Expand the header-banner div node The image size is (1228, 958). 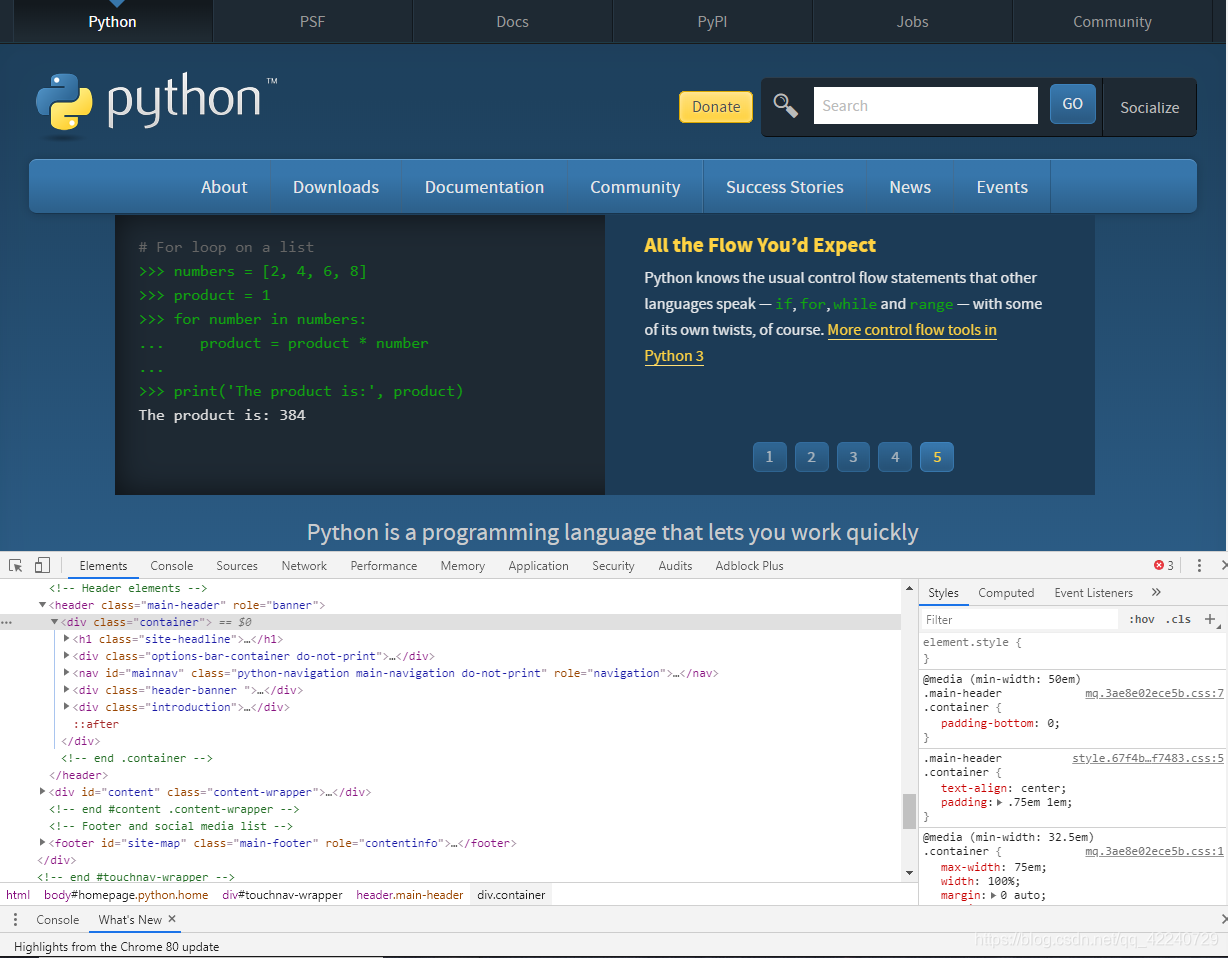pos(66,690)
